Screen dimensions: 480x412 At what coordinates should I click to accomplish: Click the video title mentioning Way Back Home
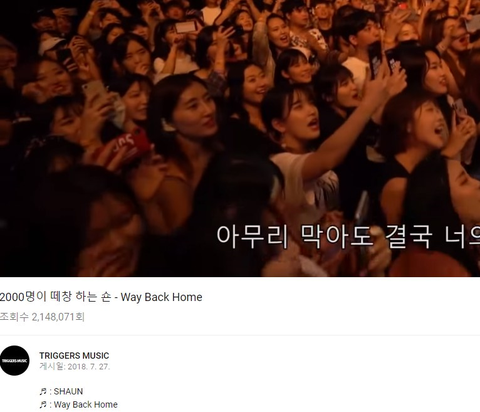tap(101, 297)
